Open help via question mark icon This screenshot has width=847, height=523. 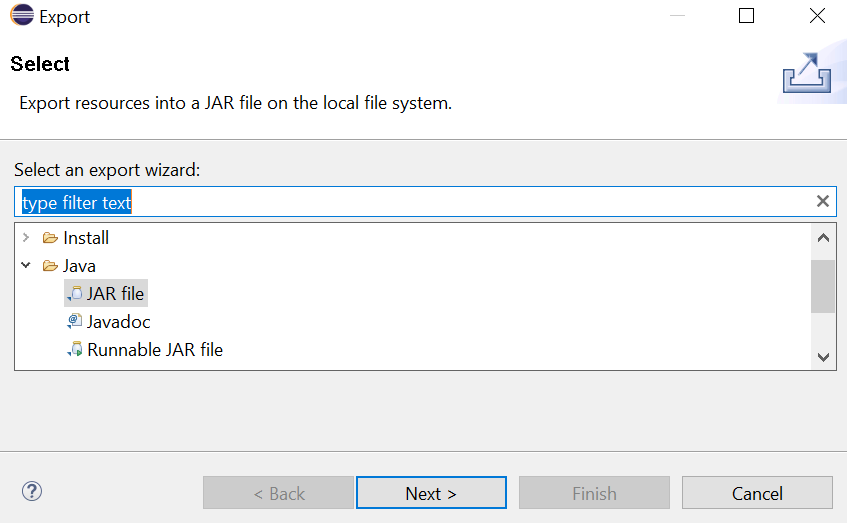(x=32, y=491)
